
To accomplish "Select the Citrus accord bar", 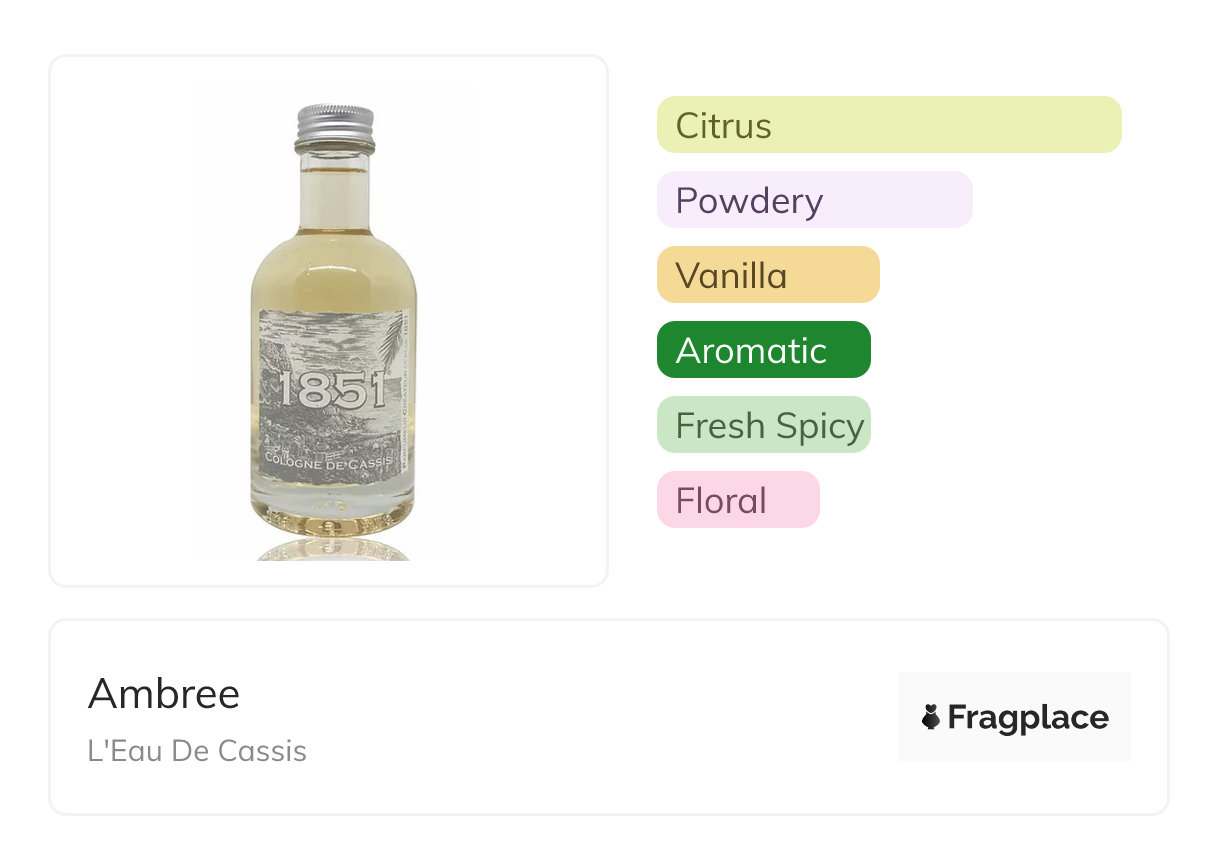I will (889, 125).
